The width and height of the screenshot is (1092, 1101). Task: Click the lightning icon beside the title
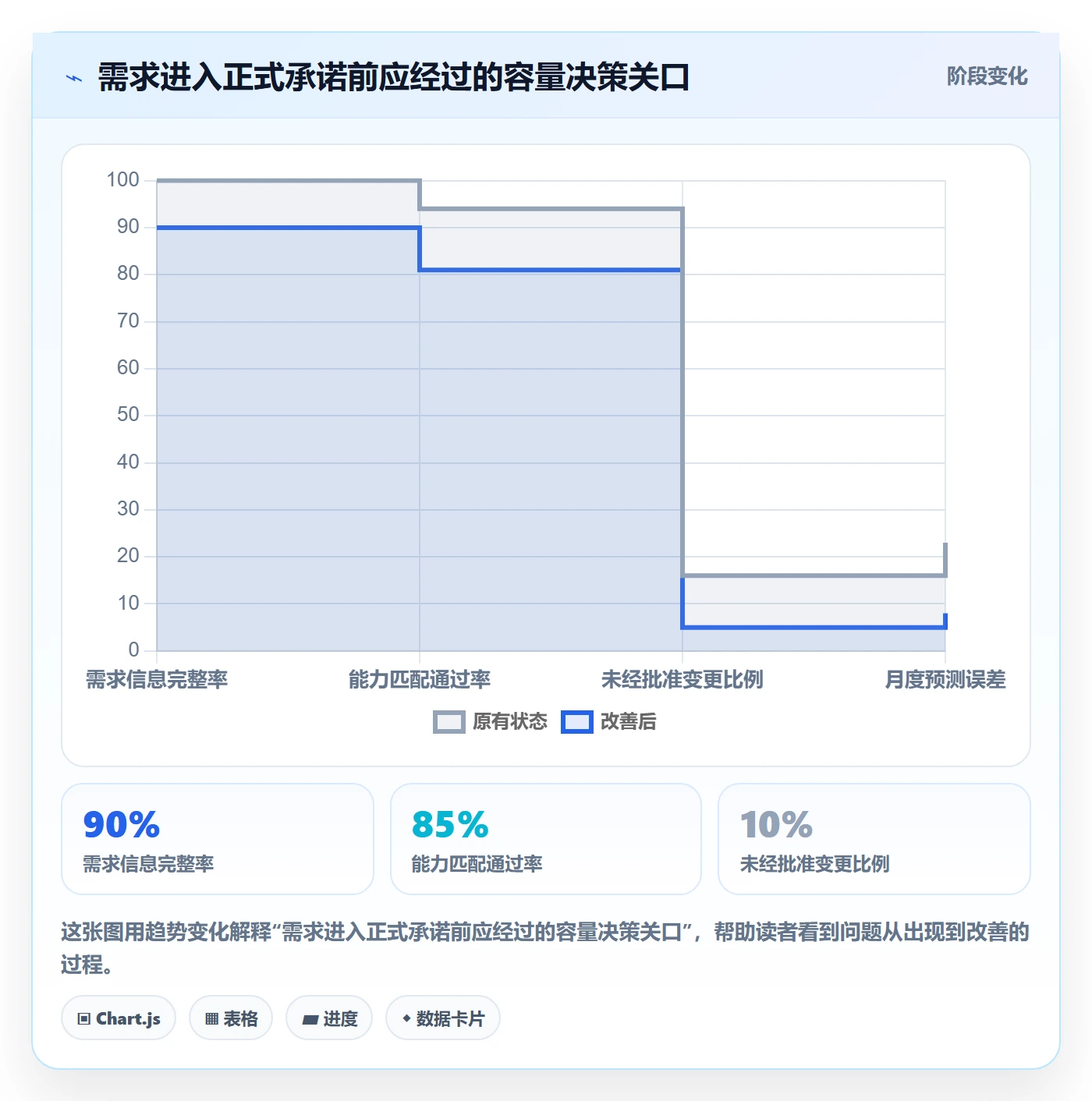(74, 78)
